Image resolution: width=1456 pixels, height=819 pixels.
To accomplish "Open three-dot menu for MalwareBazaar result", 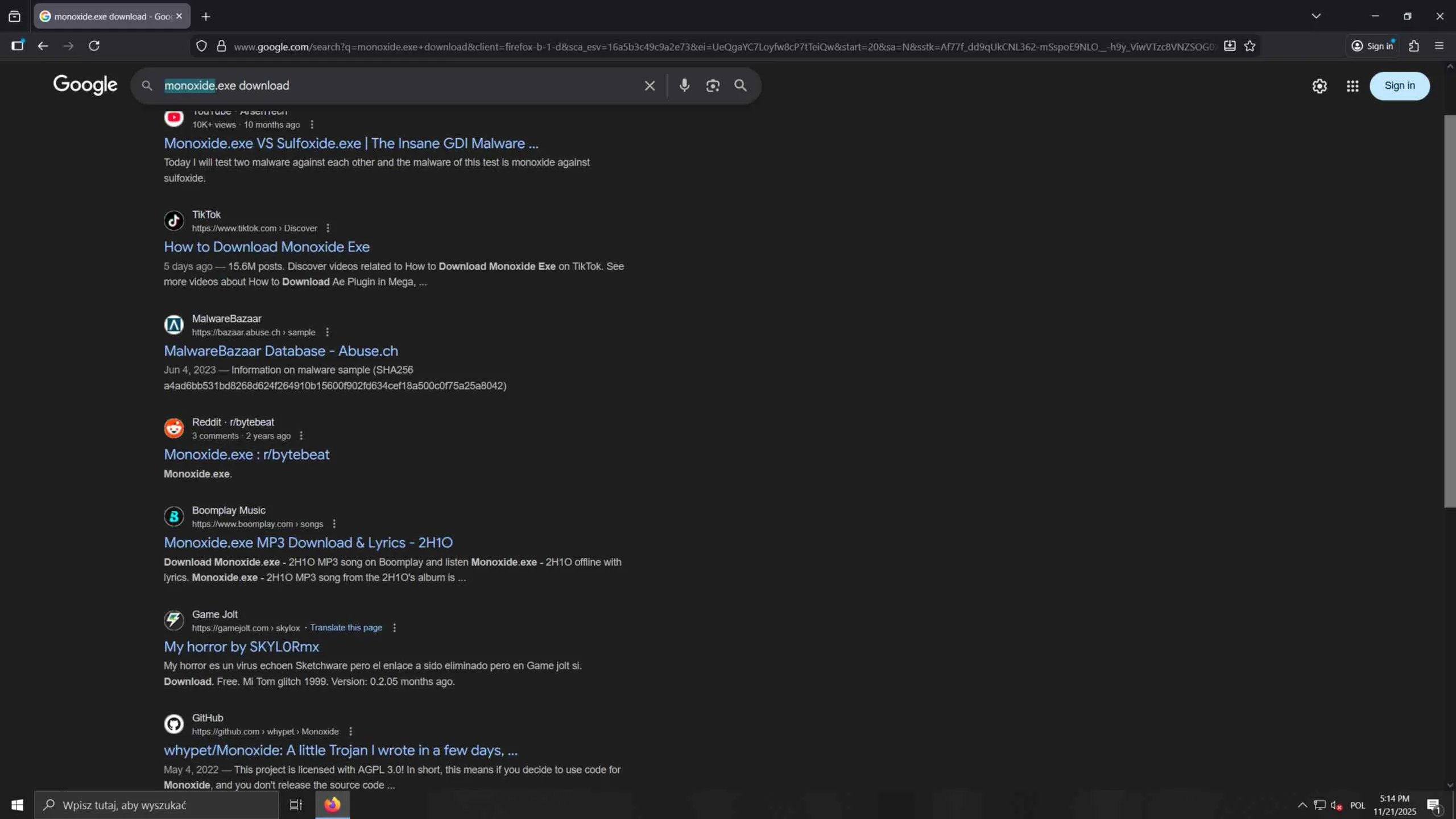I will pyautogui.click(x=327, y=332).
